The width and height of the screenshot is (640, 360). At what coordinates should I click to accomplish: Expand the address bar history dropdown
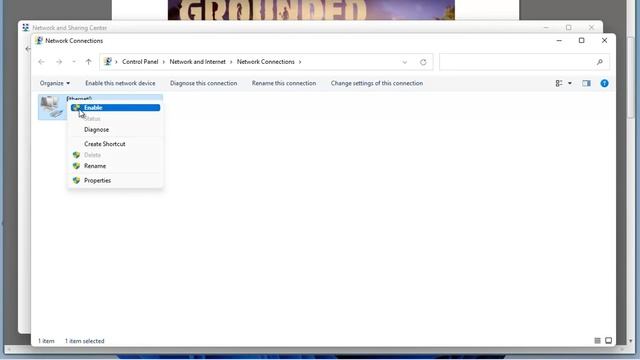click(x=404, y=62)
